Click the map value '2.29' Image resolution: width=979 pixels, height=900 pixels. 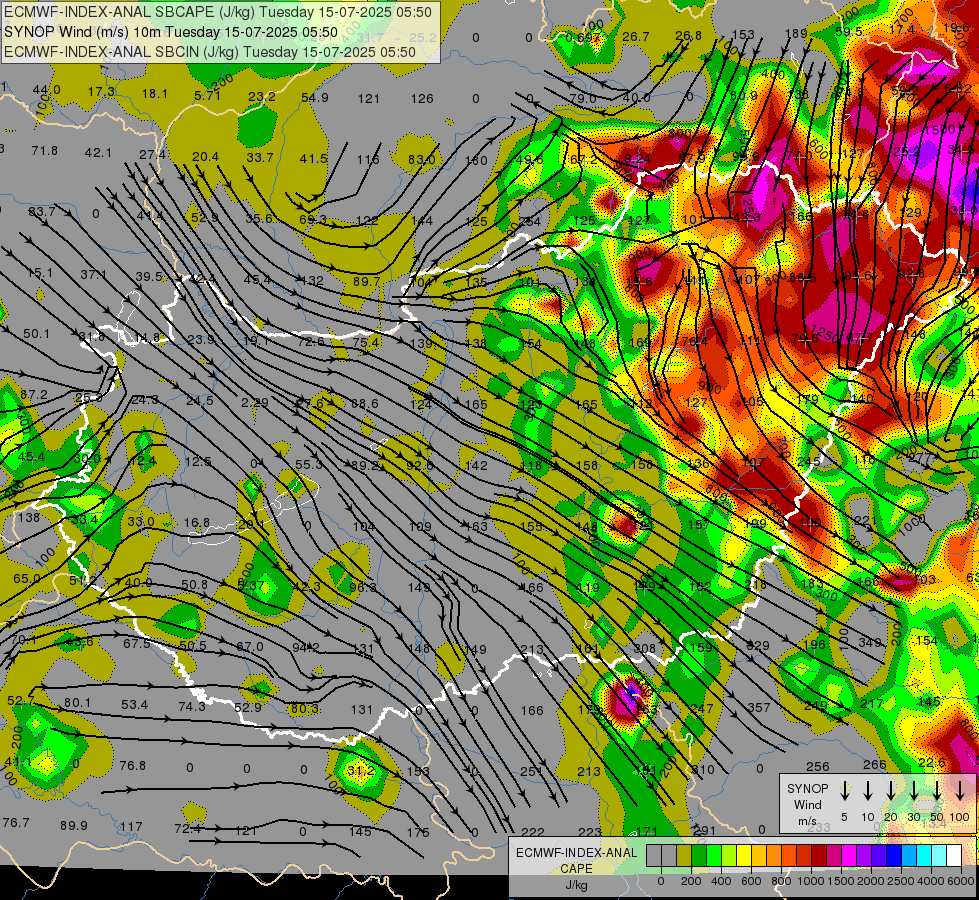pyautogui.click(x=255, y=402)
